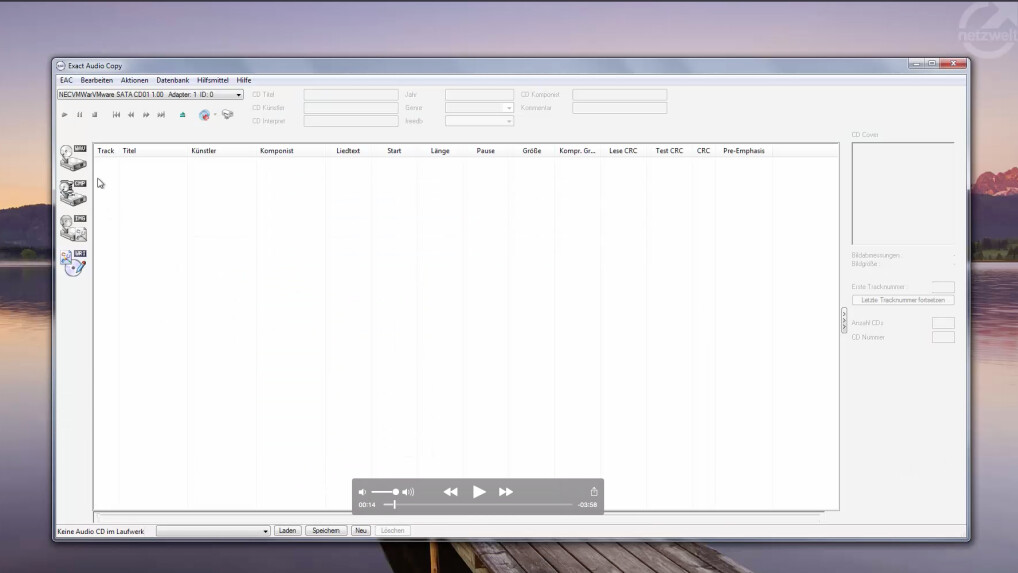Adjust the video volume slider
Screen dimensions: 1018x573
[387, 492]
